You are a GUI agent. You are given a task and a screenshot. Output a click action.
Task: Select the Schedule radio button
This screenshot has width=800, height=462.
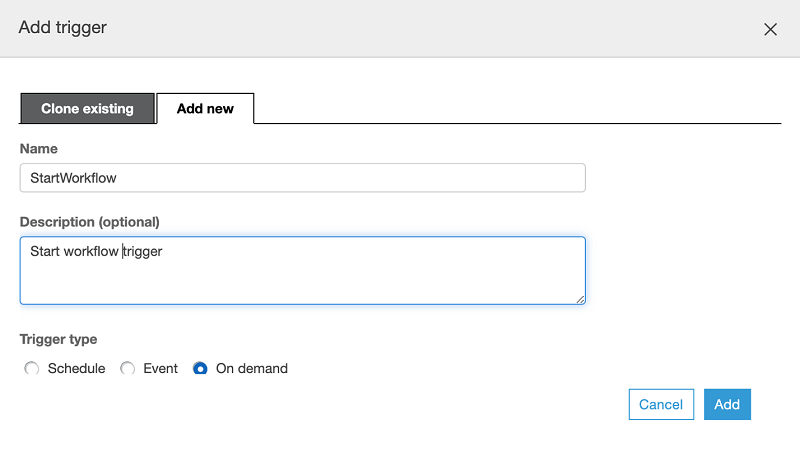[31, 369]
